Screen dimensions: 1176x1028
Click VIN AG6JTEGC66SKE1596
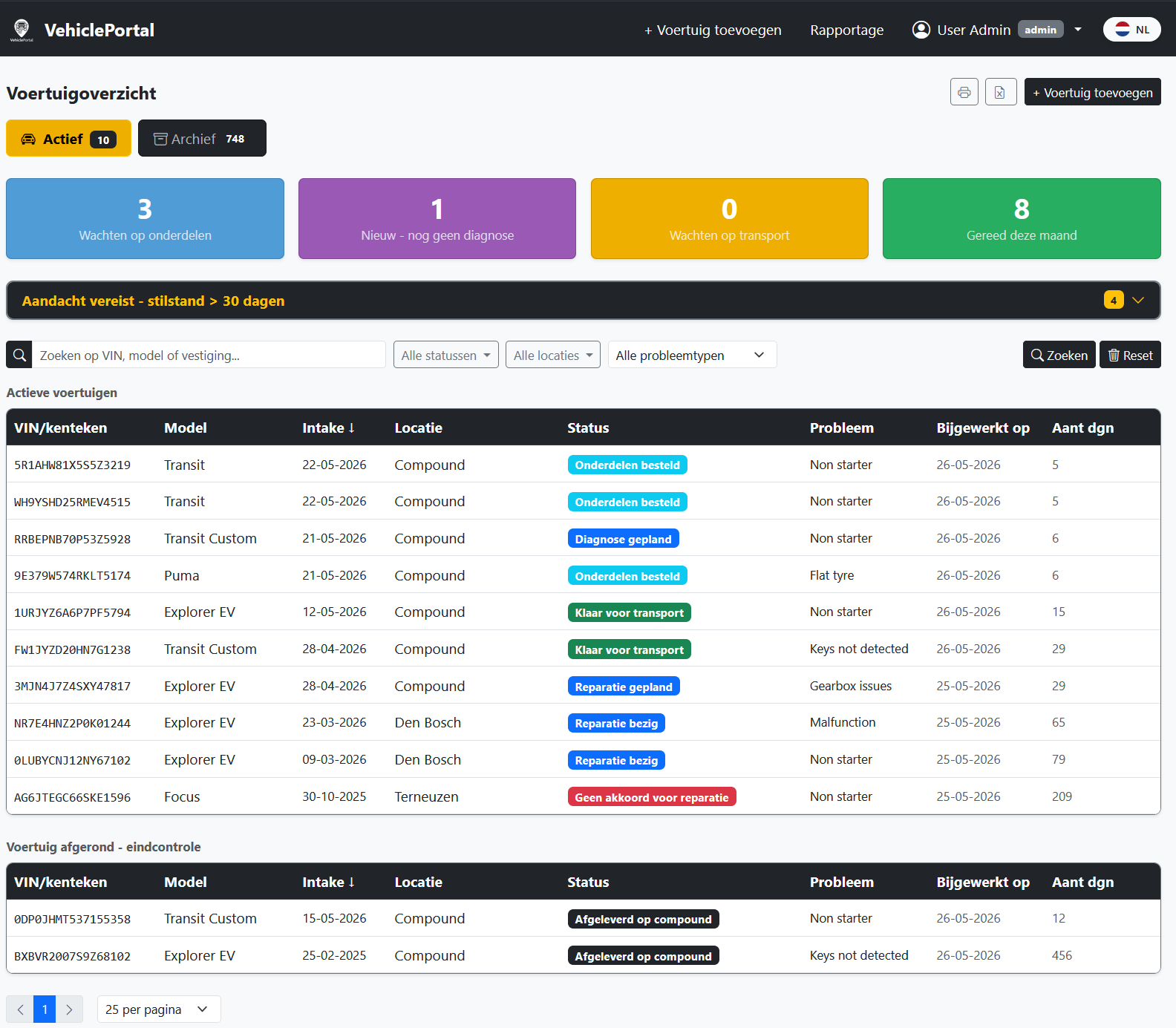click(x=73, y=798)
